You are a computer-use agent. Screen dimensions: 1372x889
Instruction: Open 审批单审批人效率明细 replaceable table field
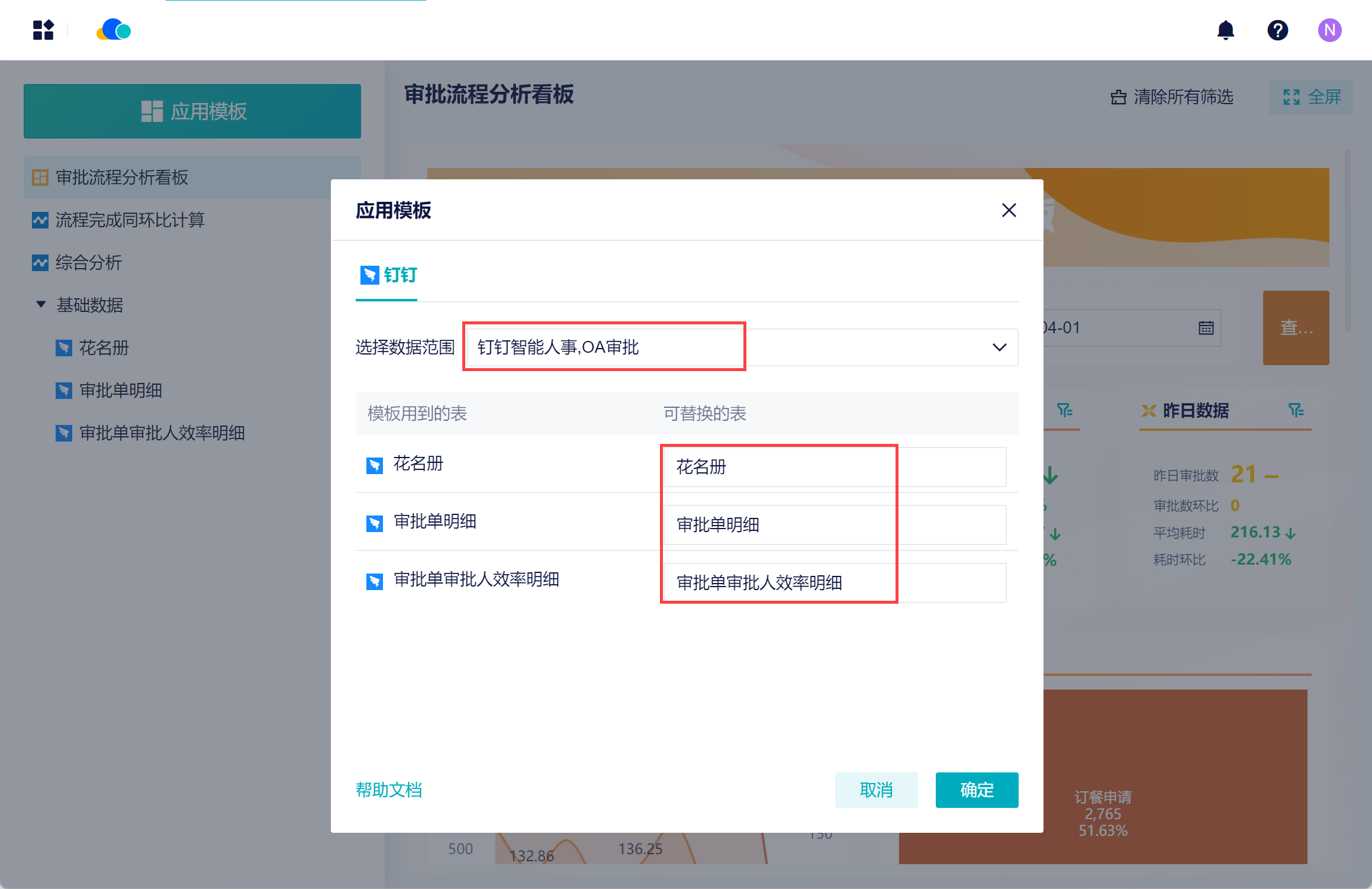pos(834,583)
